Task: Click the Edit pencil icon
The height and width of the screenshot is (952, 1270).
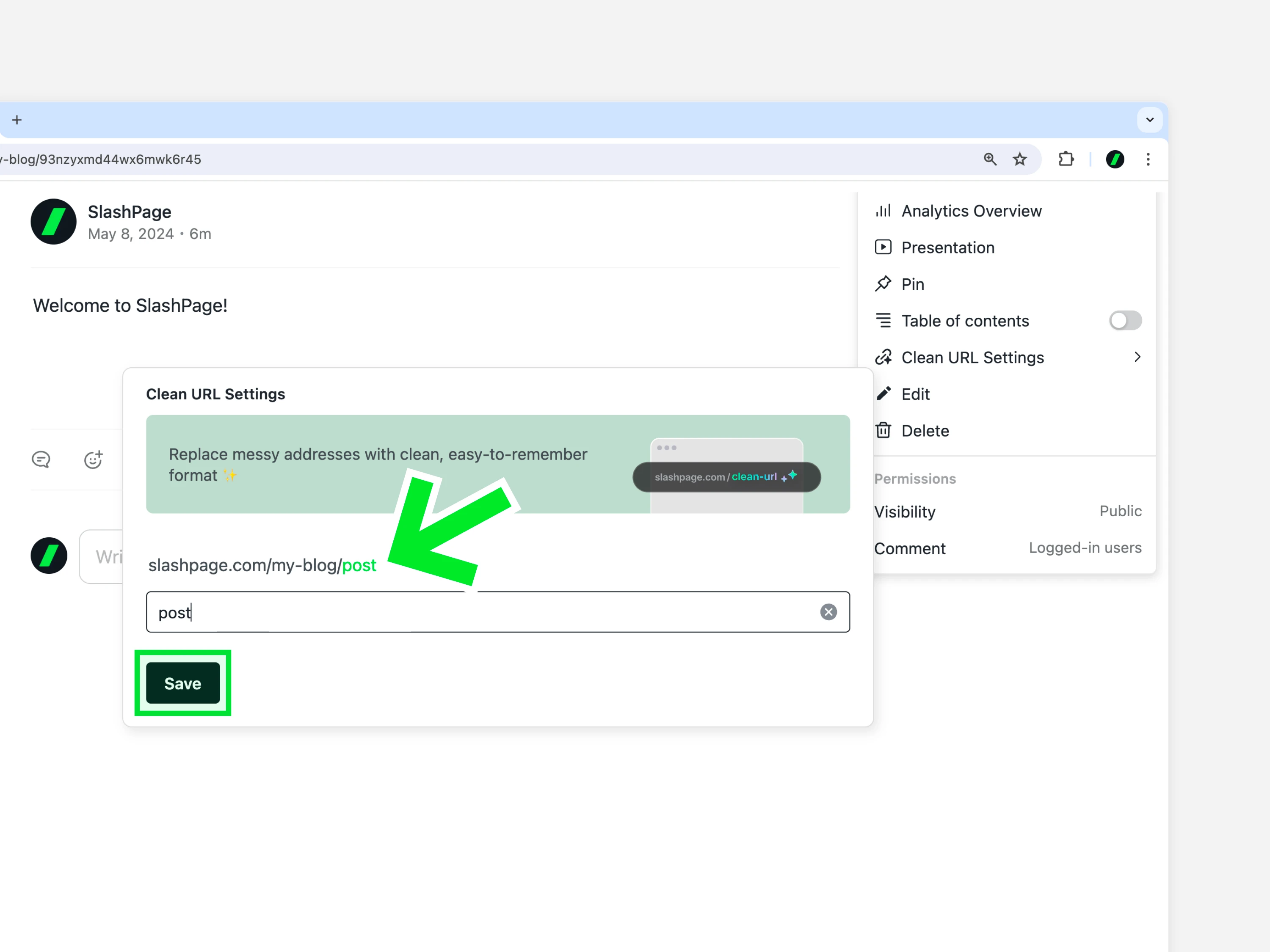Action: [x=883, y=393]
